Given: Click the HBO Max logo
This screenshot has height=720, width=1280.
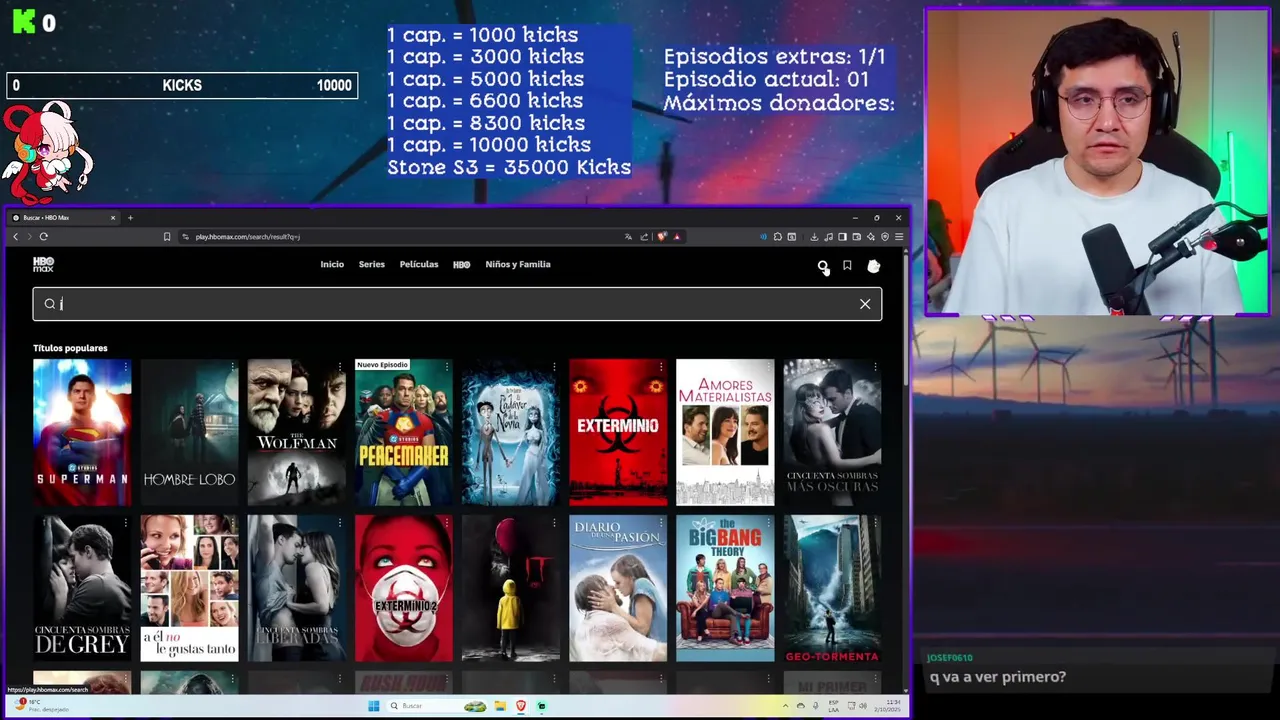Looking at the screenshot, I should pyautogui.click(x=43, y=265).
